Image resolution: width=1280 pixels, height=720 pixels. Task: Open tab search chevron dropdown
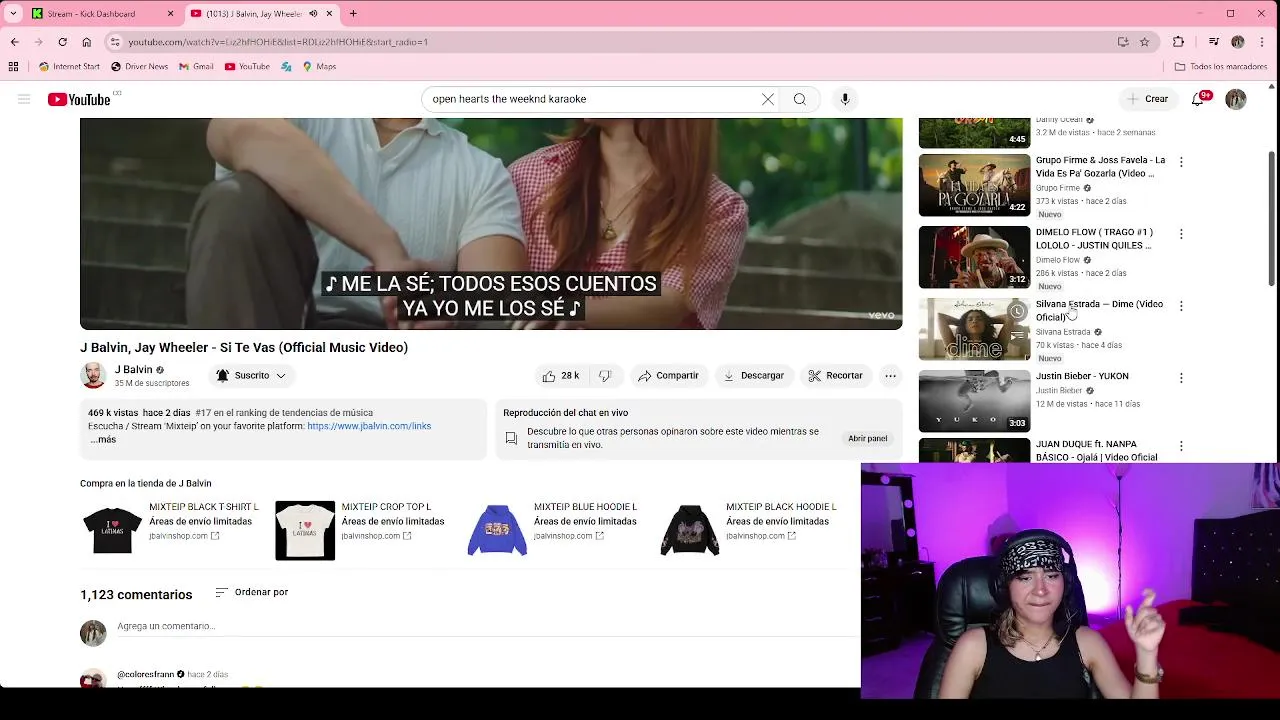coord(13,14)
